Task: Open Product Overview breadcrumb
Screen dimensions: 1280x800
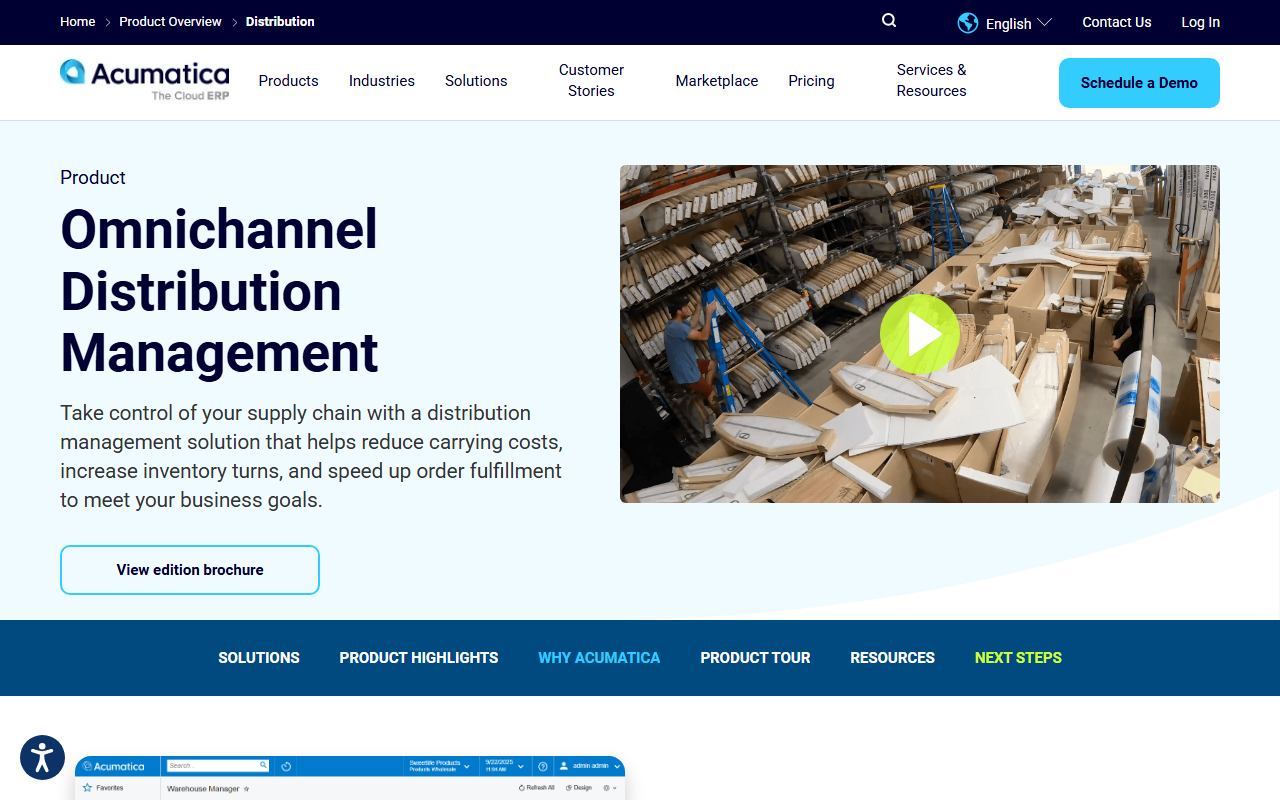Action: (170, 21)
